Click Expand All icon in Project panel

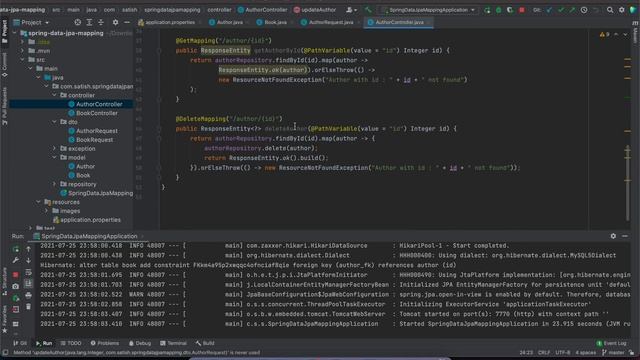89,22
